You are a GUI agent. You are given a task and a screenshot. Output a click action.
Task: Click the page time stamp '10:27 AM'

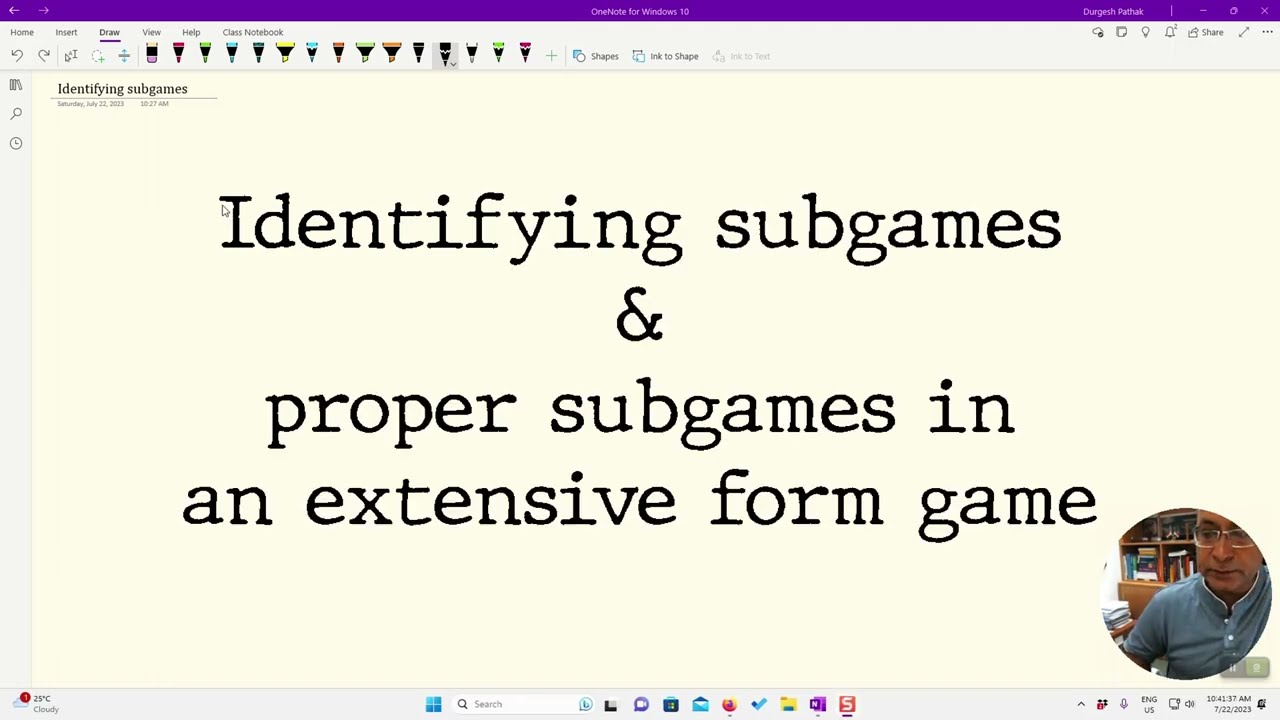point(154,104)
